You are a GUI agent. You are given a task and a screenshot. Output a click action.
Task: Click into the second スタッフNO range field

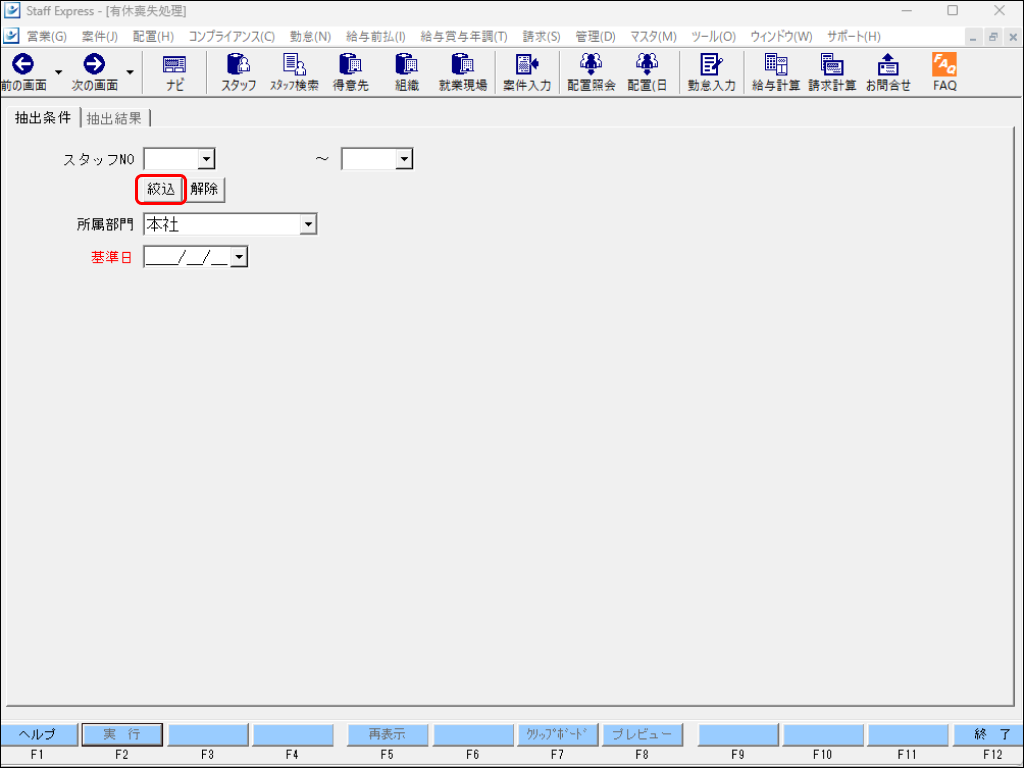(369, 159)
